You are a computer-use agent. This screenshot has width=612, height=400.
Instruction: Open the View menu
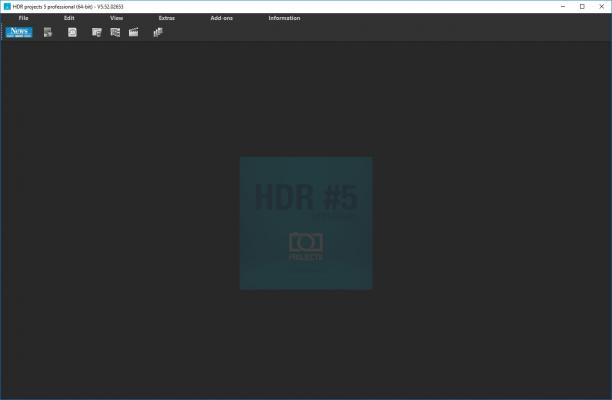click(116, 18)
